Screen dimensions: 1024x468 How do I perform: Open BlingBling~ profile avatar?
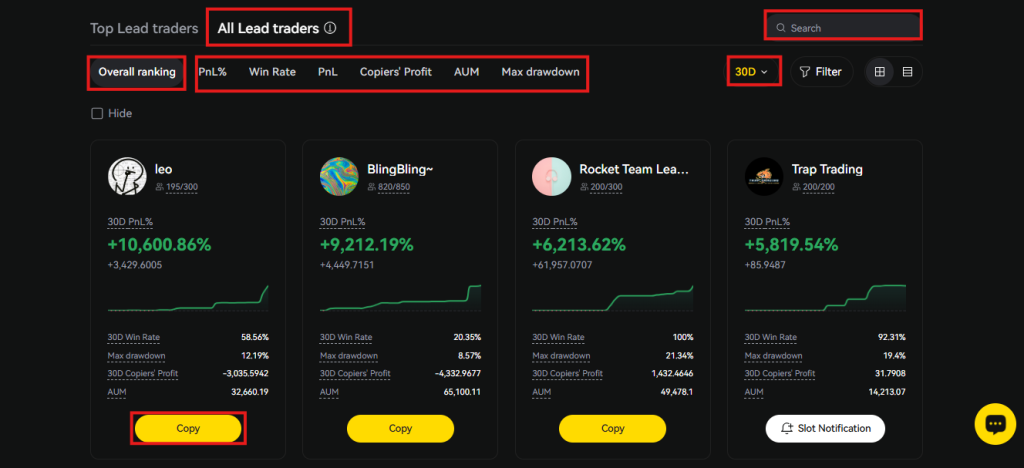tap(339, 176)
